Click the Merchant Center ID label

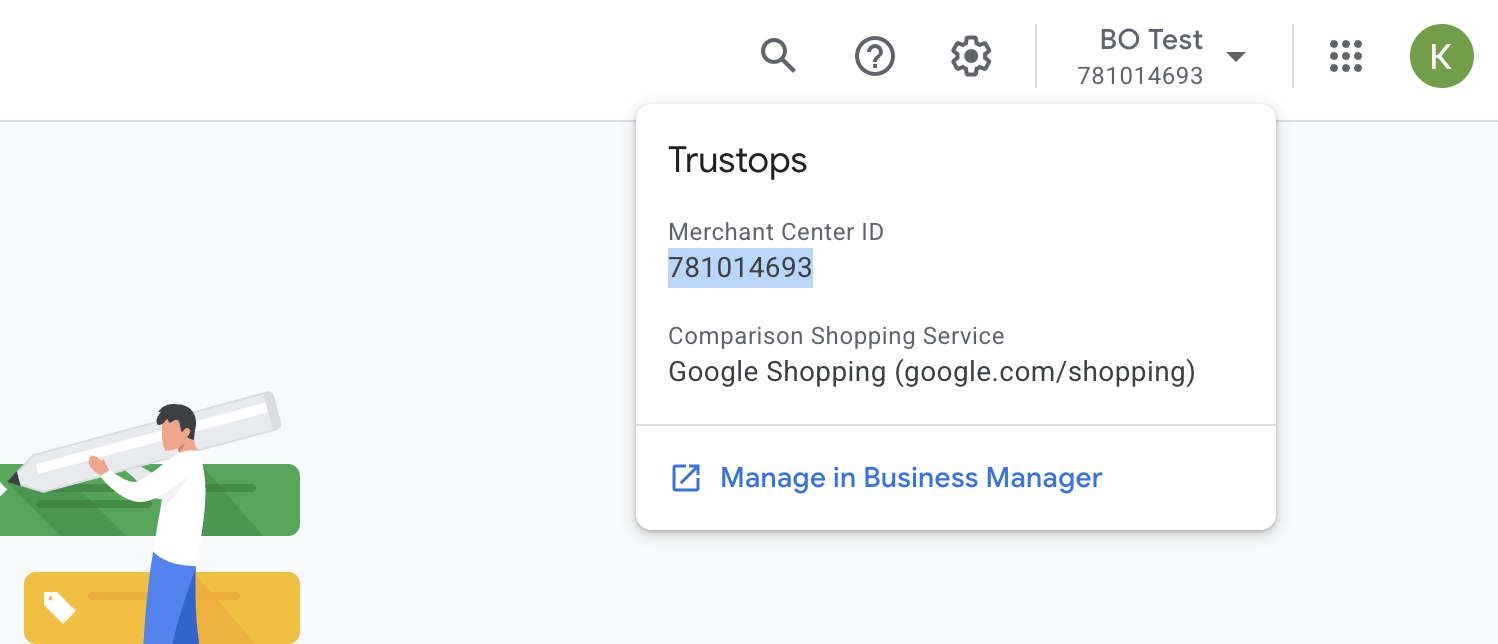point(776,232)
